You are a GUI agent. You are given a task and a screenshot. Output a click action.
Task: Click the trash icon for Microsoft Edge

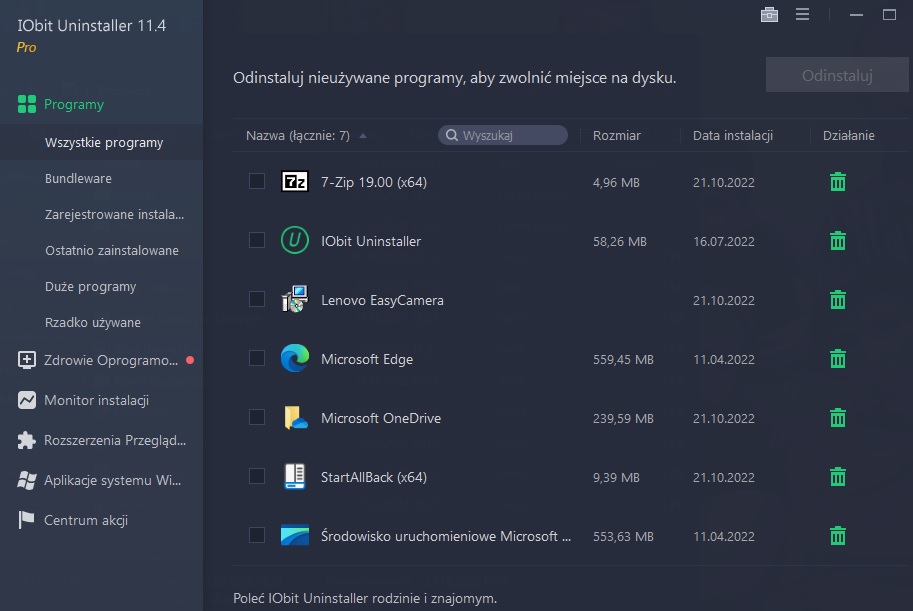(838, 359)
